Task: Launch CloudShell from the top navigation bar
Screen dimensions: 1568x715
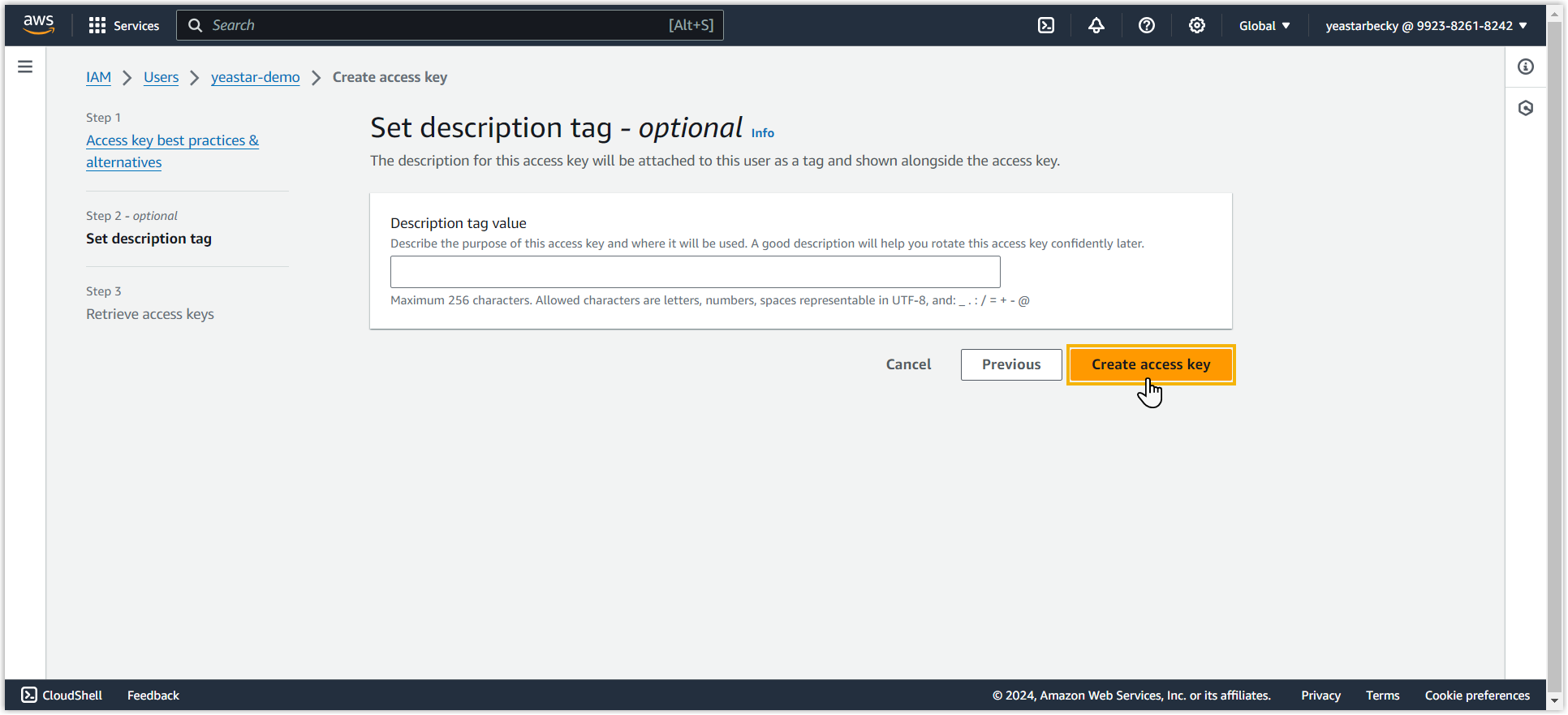Action: click(x=1046, y=25)
